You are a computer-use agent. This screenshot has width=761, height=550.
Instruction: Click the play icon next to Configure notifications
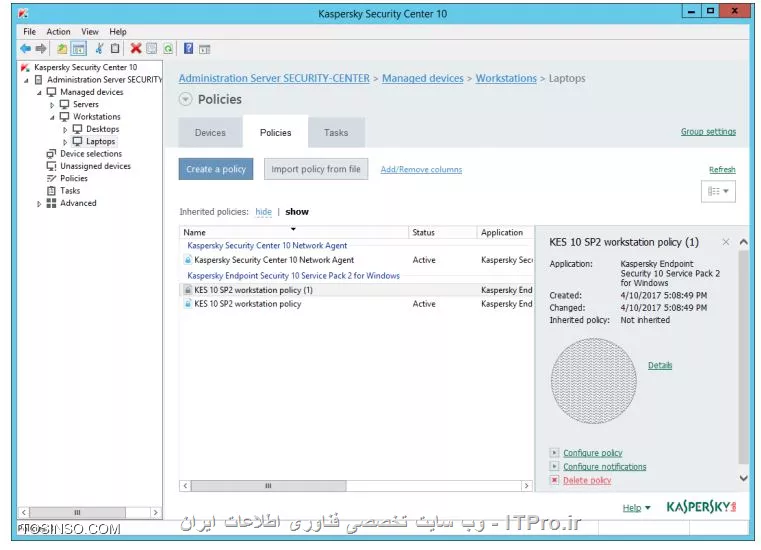click(x=554, y=466)
